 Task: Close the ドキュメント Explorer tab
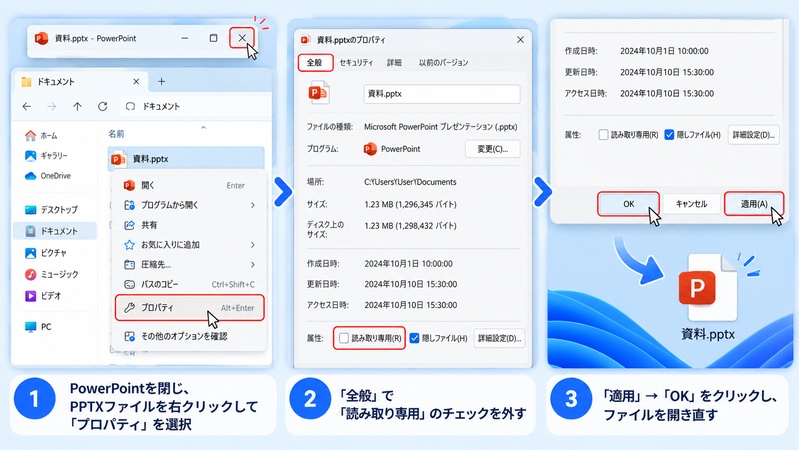[136, 82]
